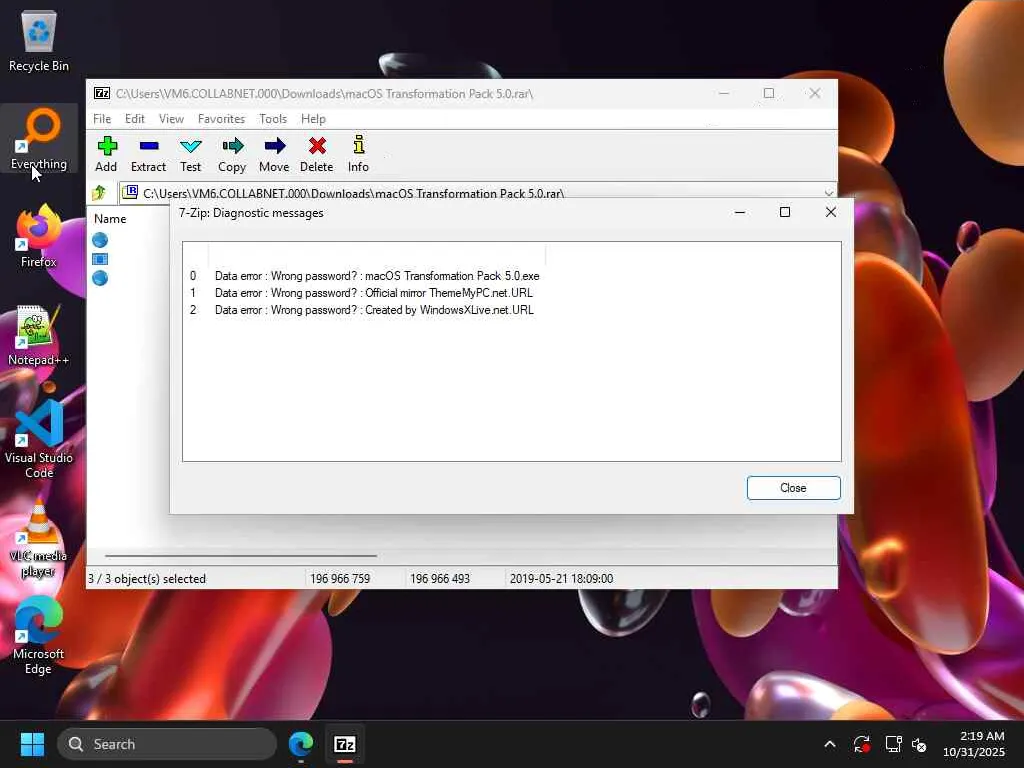Screen dimensions: 1024x768
Task: Open the Help menu
Action: pos(313,119)
